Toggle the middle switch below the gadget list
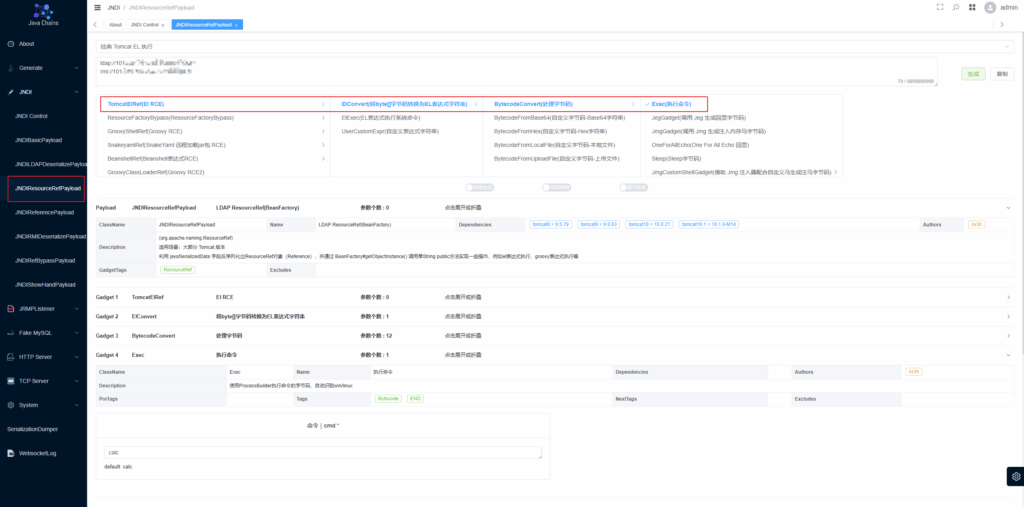The width and height of the screenshot is (1024, 507). pyautogui.click(x=557, y=186)
